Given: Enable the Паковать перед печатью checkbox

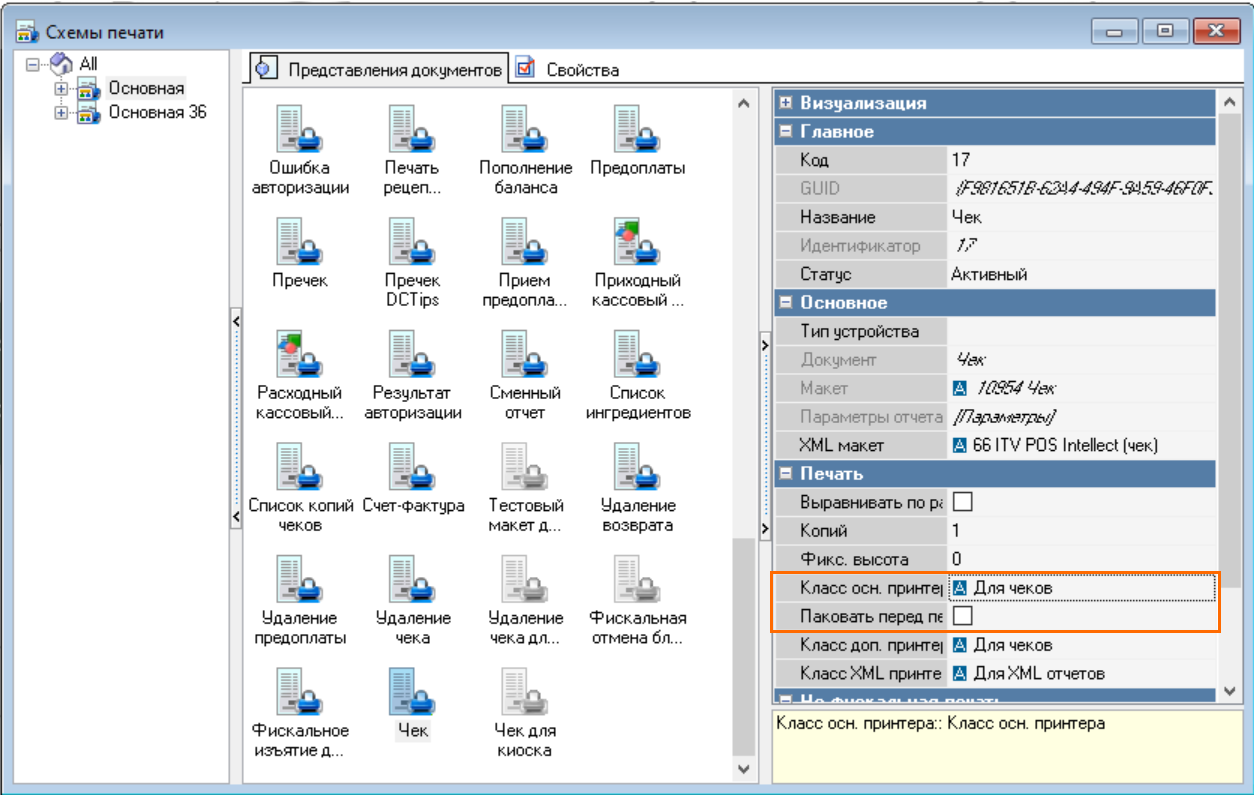Looking at the screenshot, I should pyautogui.click(x=962, y=615).
